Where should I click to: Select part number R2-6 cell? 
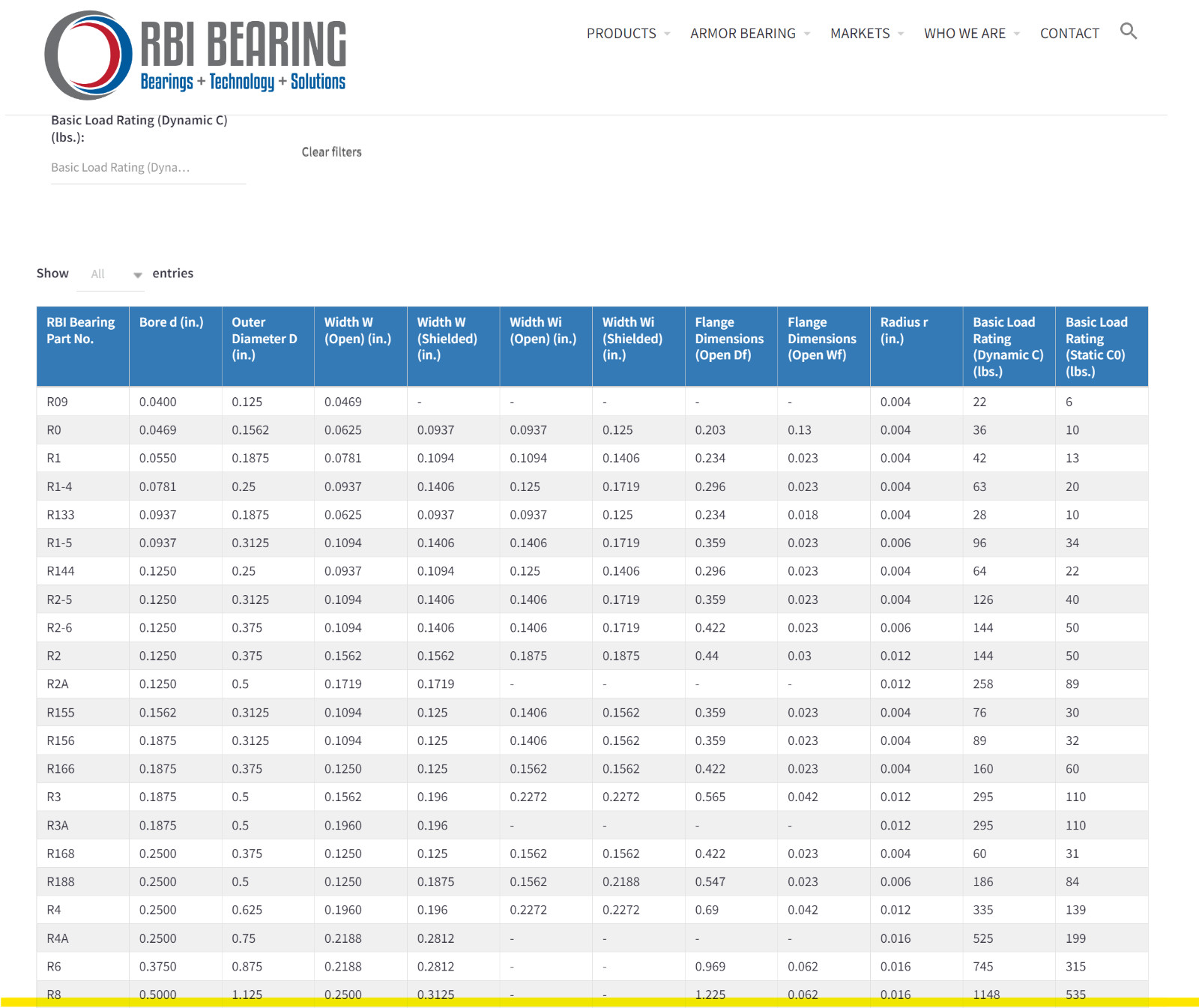click(x=82, y=628)
